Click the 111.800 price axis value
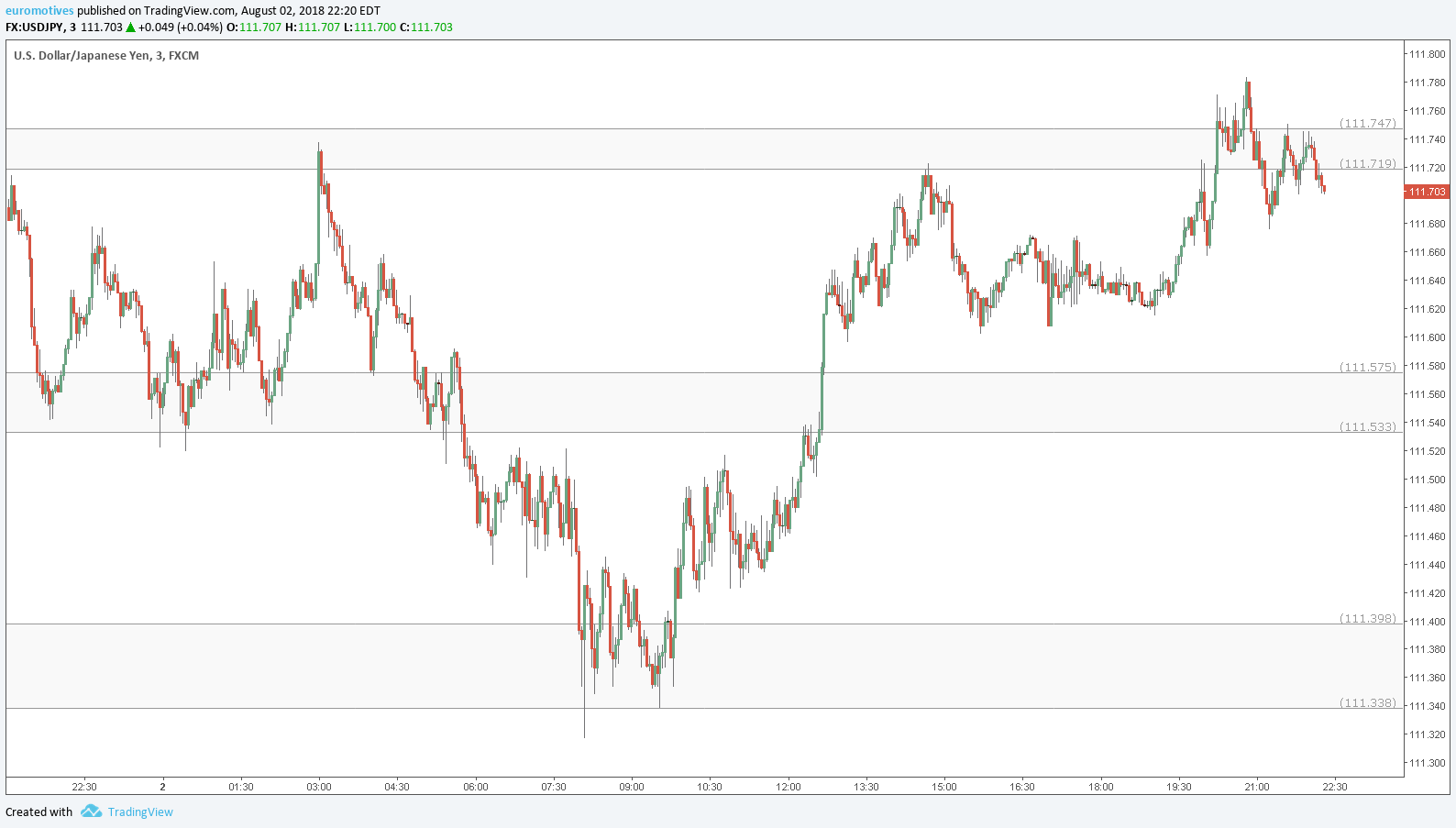This screenshot has width=1456, height=828. [1427, 54]
